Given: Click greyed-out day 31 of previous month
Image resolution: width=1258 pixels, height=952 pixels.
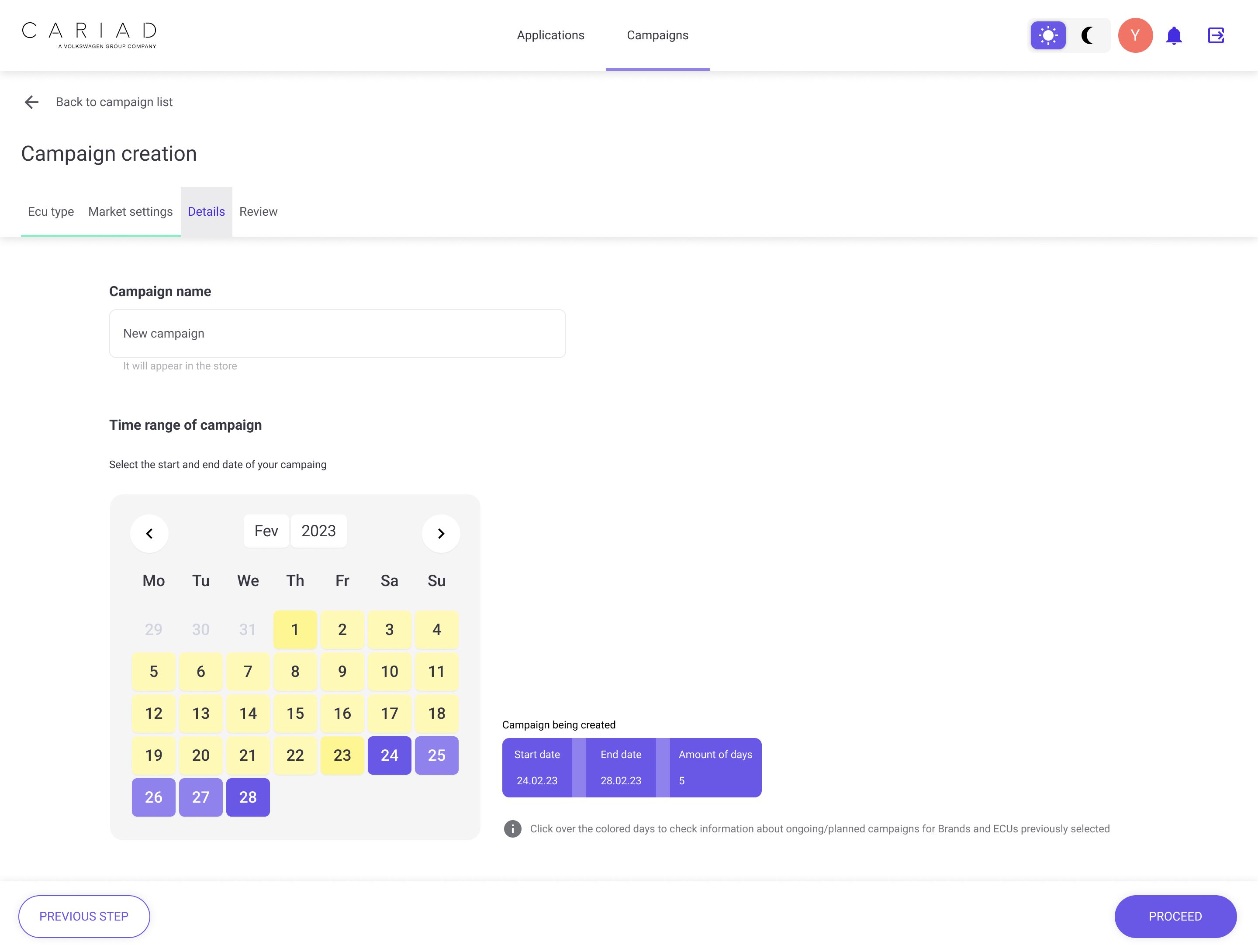Looking at the screenshot, I should click(248, 630).
